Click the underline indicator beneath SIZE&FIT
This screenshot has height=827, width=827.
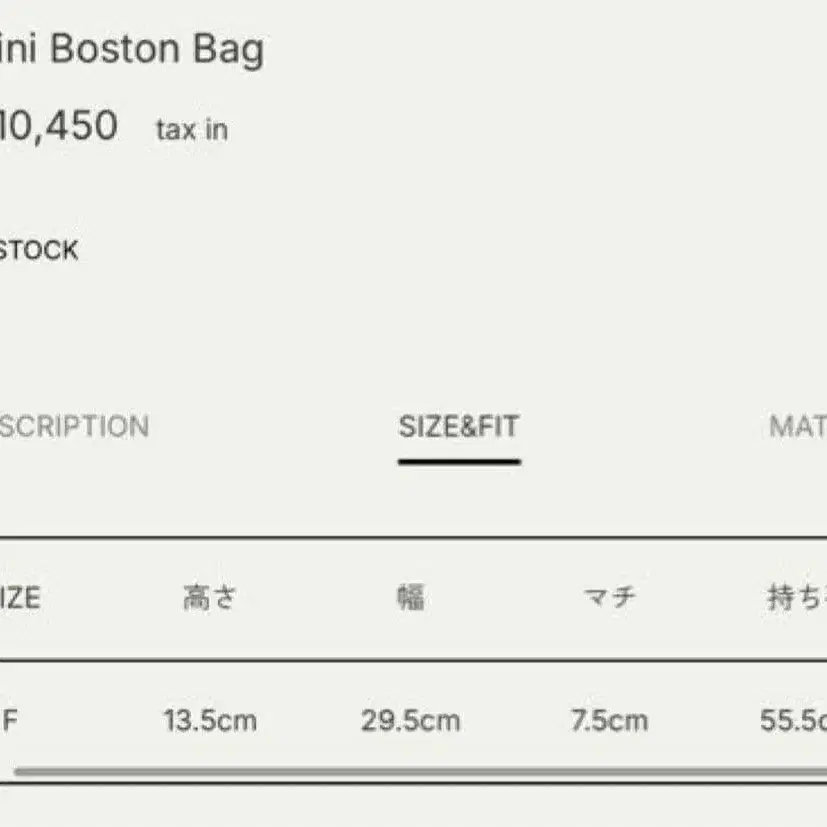(459, 462)
